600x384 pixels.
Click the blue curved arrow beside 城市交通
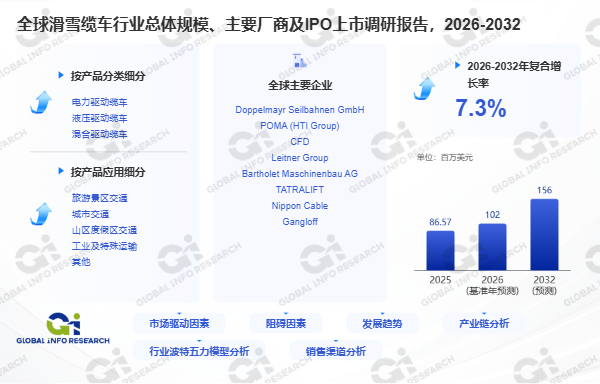(41, 214)
